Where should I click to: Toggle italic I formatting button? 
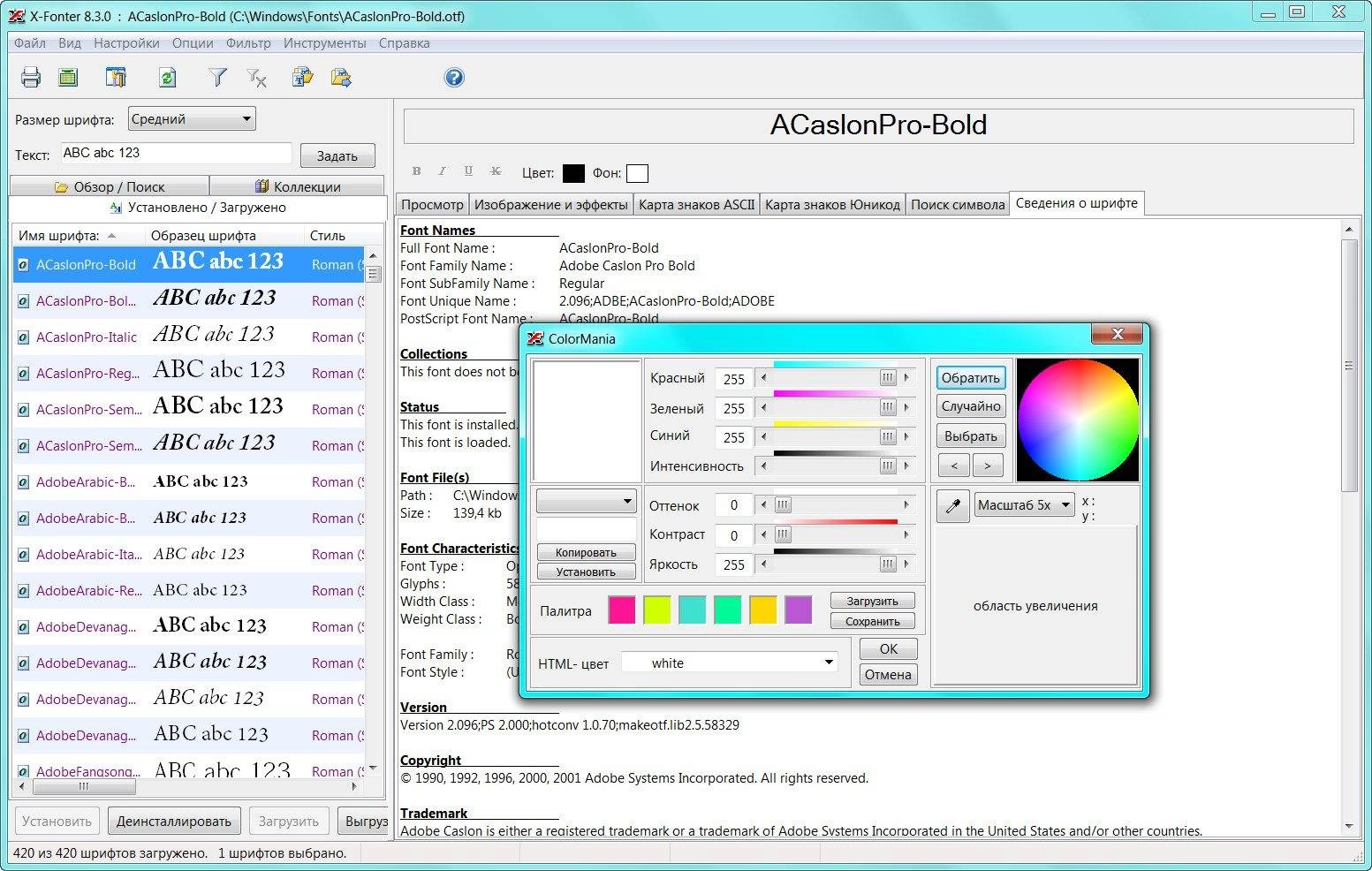tap(442, 171)
